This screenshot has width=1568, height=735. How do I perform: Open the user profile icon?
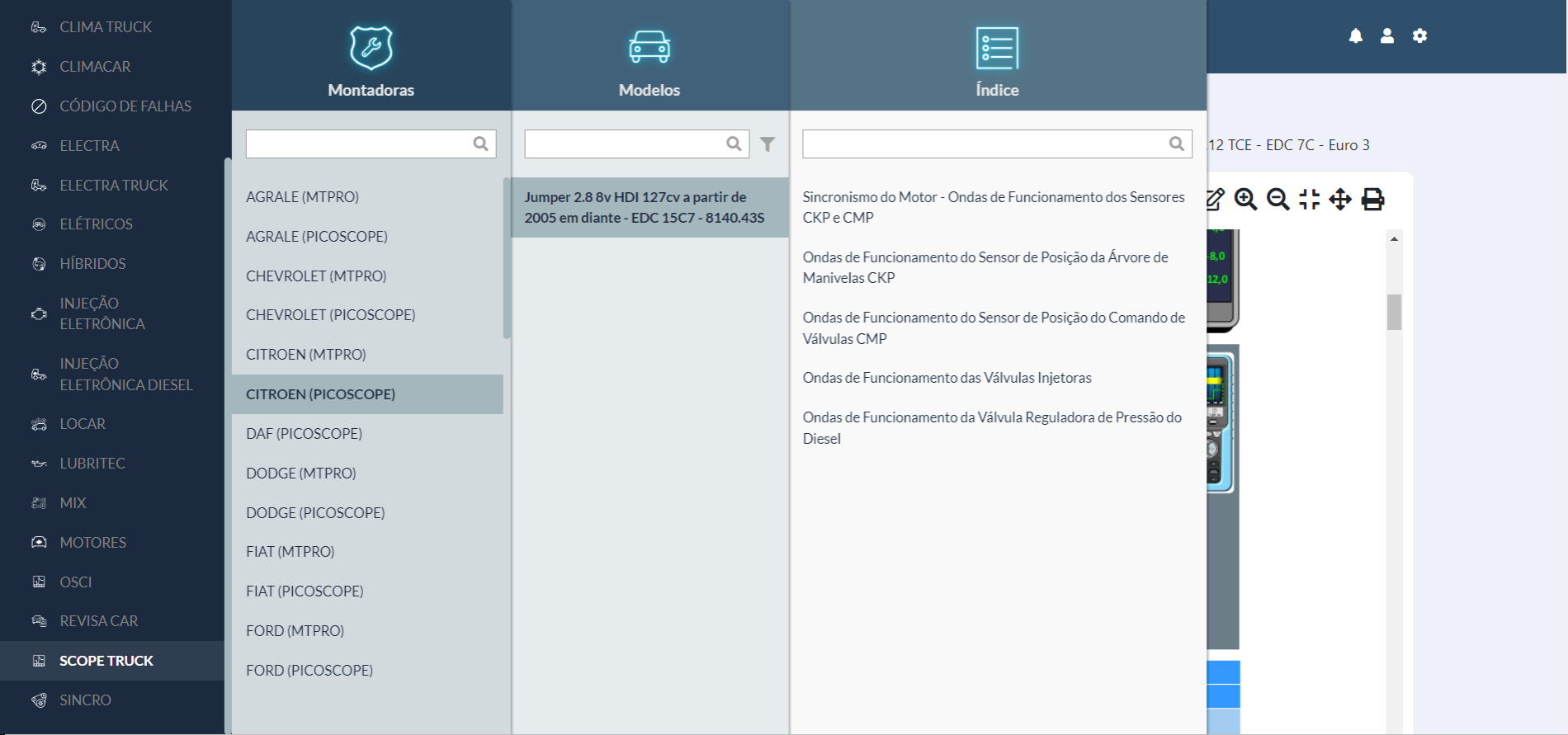[x=1387, y=35]
